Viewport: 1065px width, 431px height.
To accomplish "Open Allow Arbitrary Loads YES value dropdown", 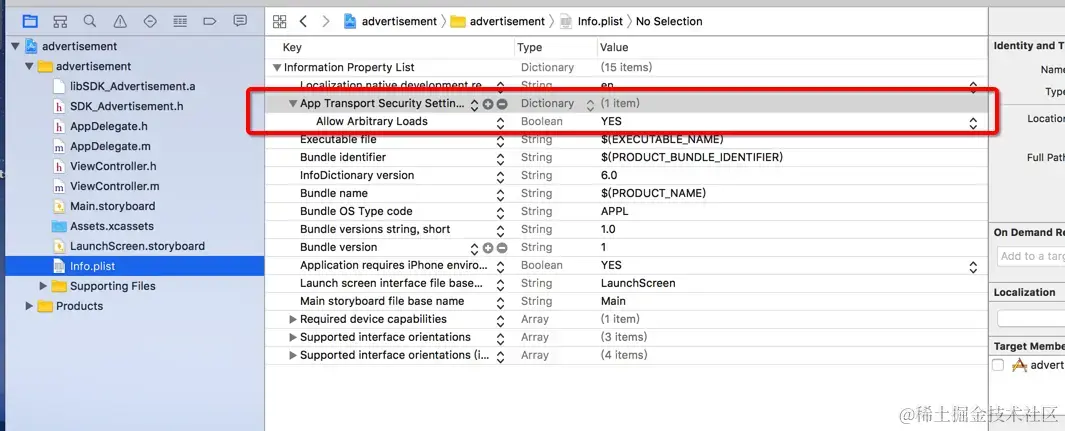I will click(973, 122).
